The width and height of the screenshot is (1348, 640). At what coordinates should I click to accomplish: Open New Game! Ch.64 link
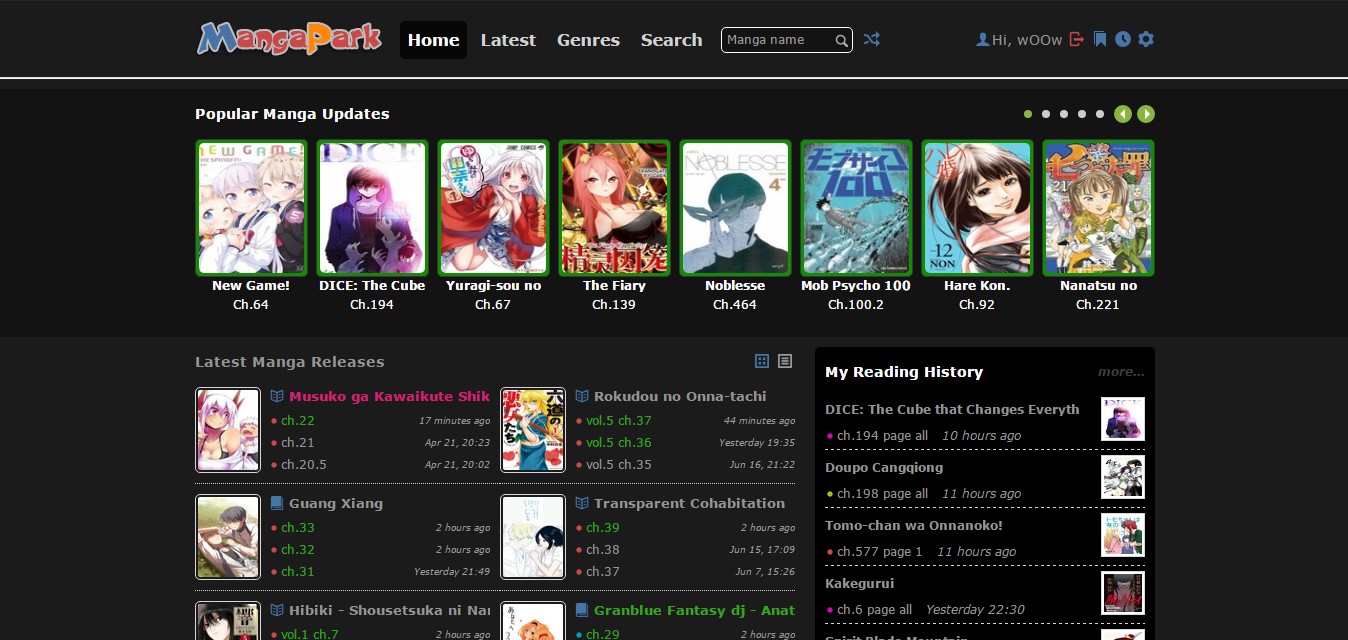251,304
